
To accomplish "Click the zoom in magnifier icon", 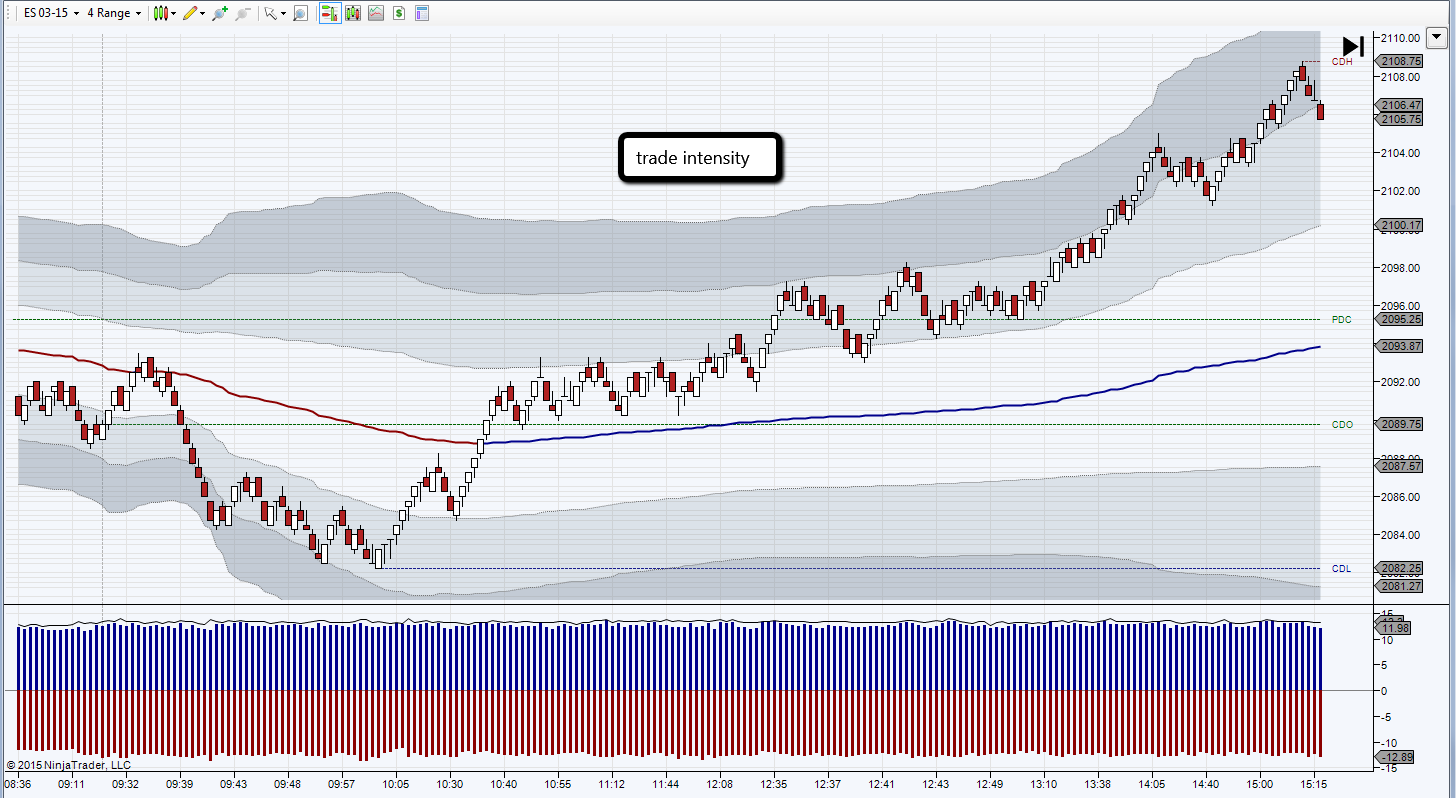I will 221,13.
